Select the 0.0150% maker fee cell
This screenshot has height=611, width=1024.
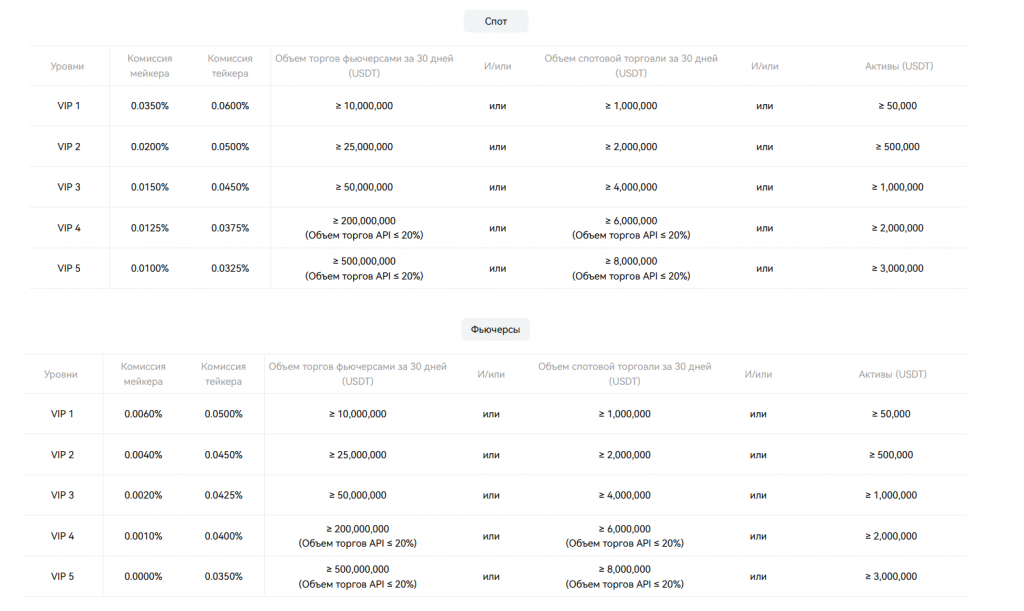tap(150, 187)
